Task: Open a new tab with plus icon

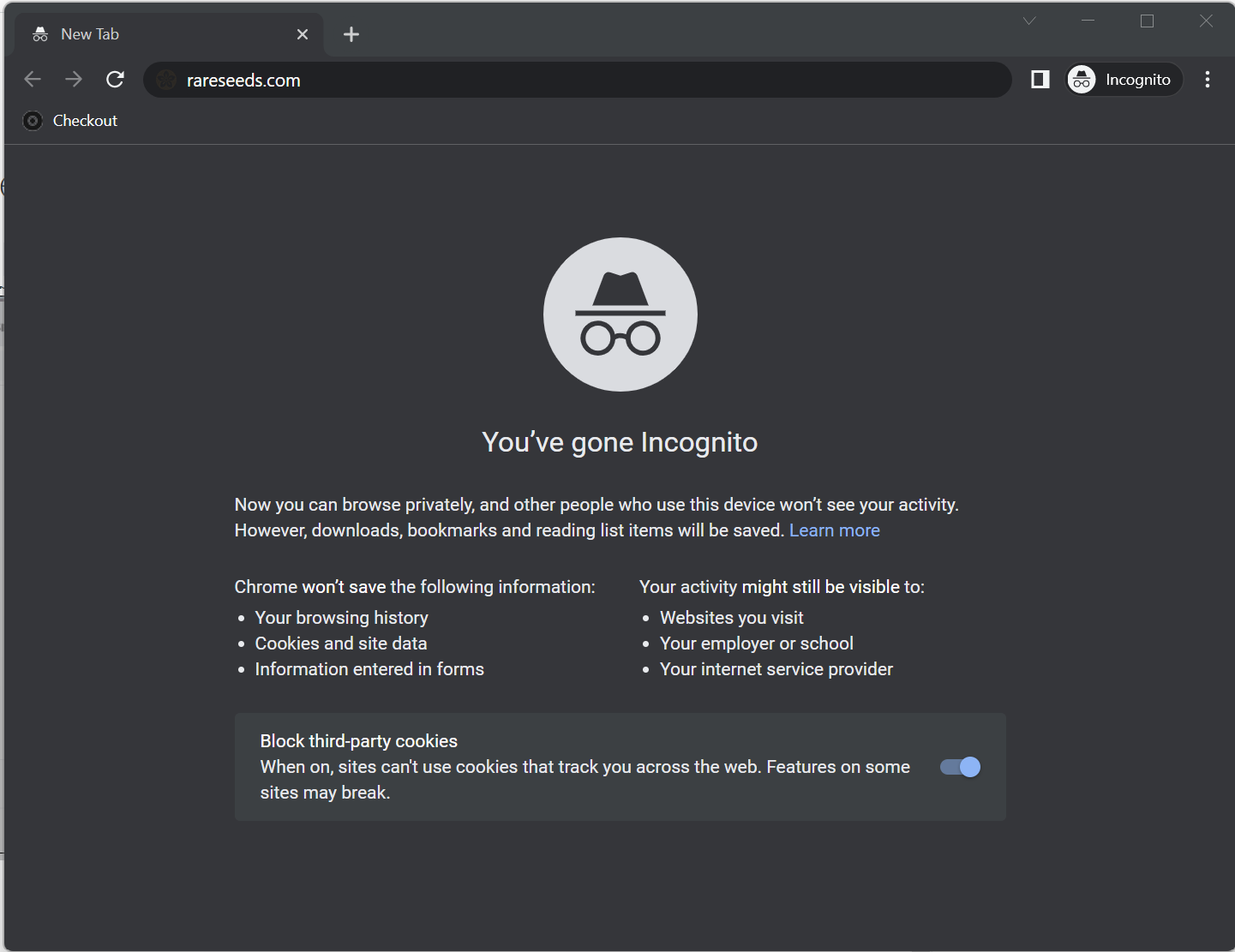Action: pos(351,34)
